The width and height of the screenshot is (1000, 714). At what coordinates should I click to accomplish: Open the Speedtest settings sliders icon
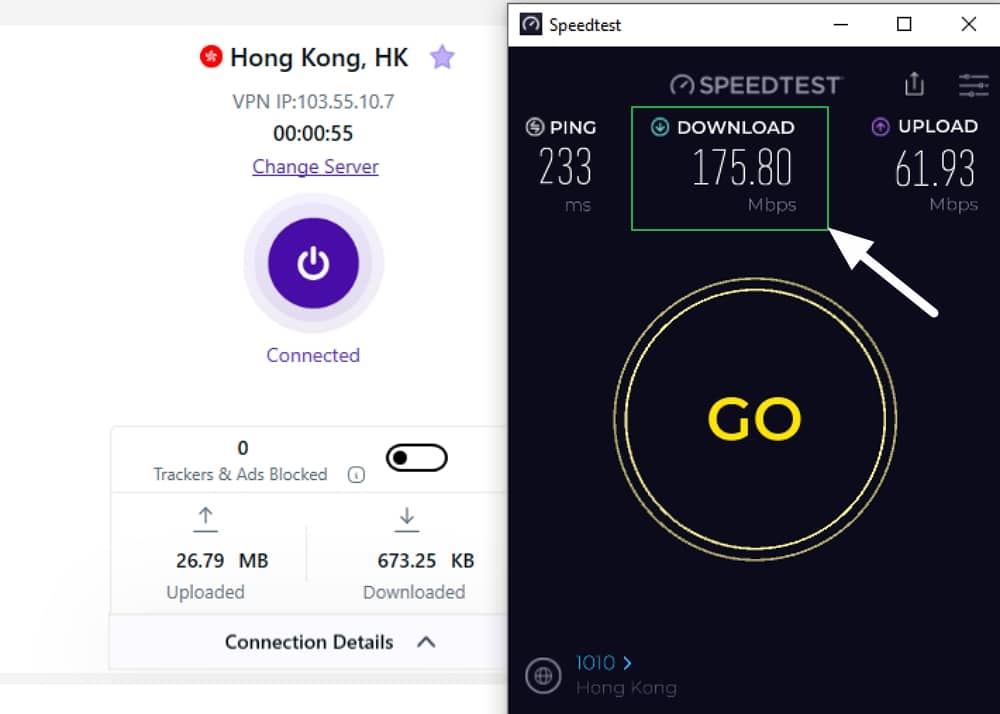(x=974, y=85)
